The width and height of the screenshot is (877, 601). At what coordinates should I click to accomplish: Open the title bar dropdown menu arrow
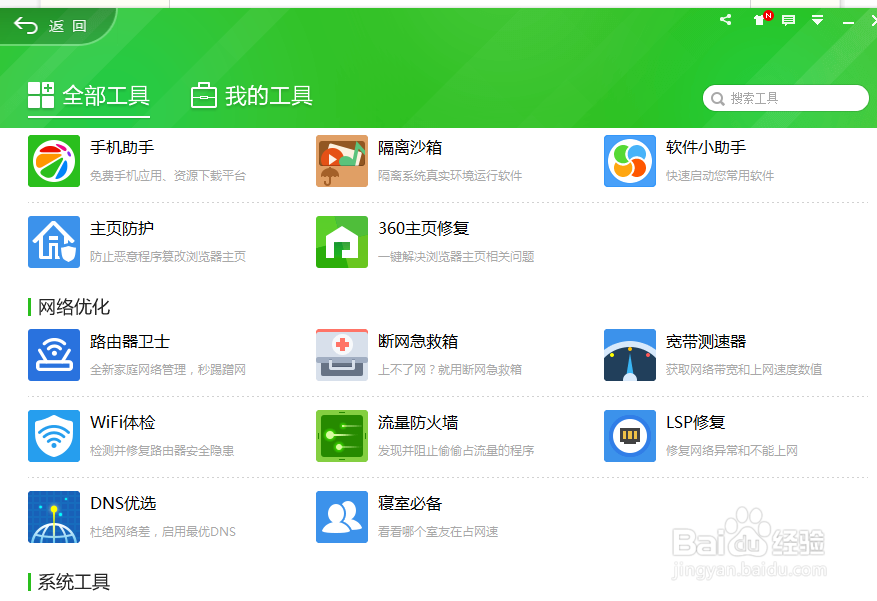pos(817,21)
